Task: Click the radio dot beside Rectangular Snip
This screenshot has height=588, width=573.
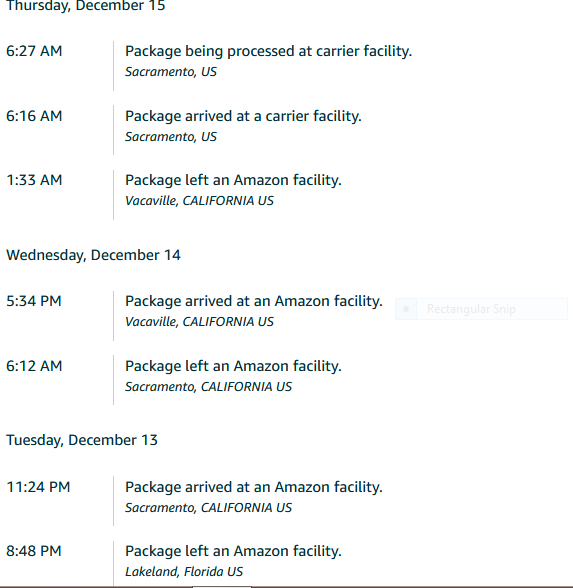Action: (x=406, y=309)
